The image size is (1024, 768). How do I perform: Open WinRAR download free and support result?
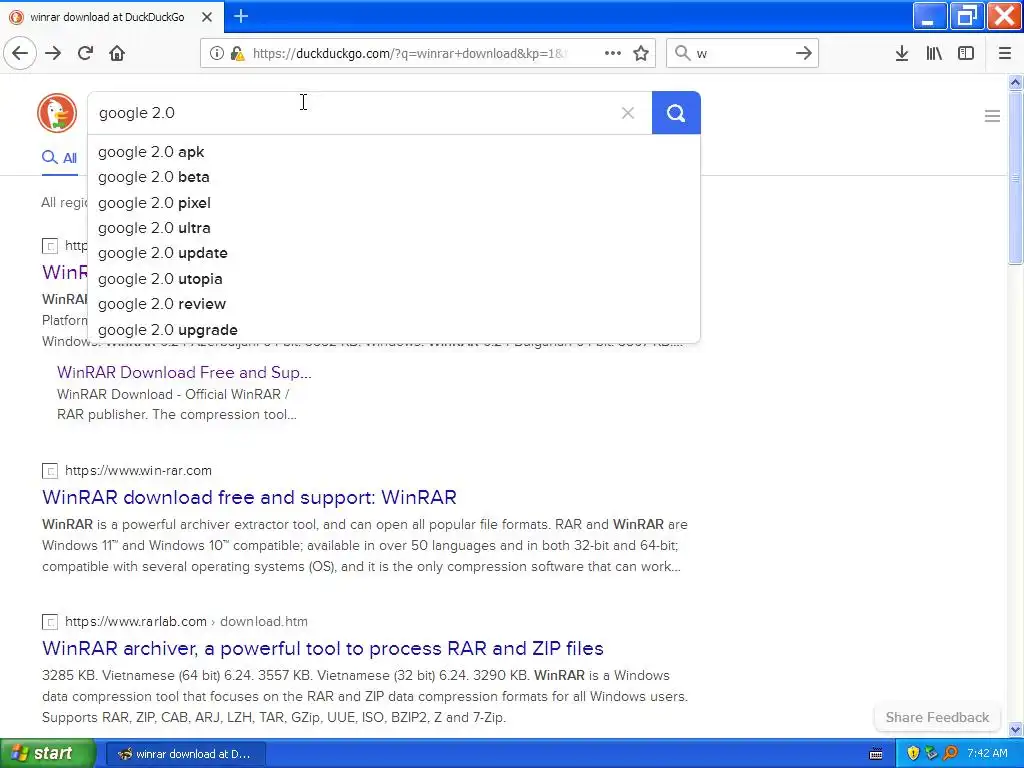(249, 498)
